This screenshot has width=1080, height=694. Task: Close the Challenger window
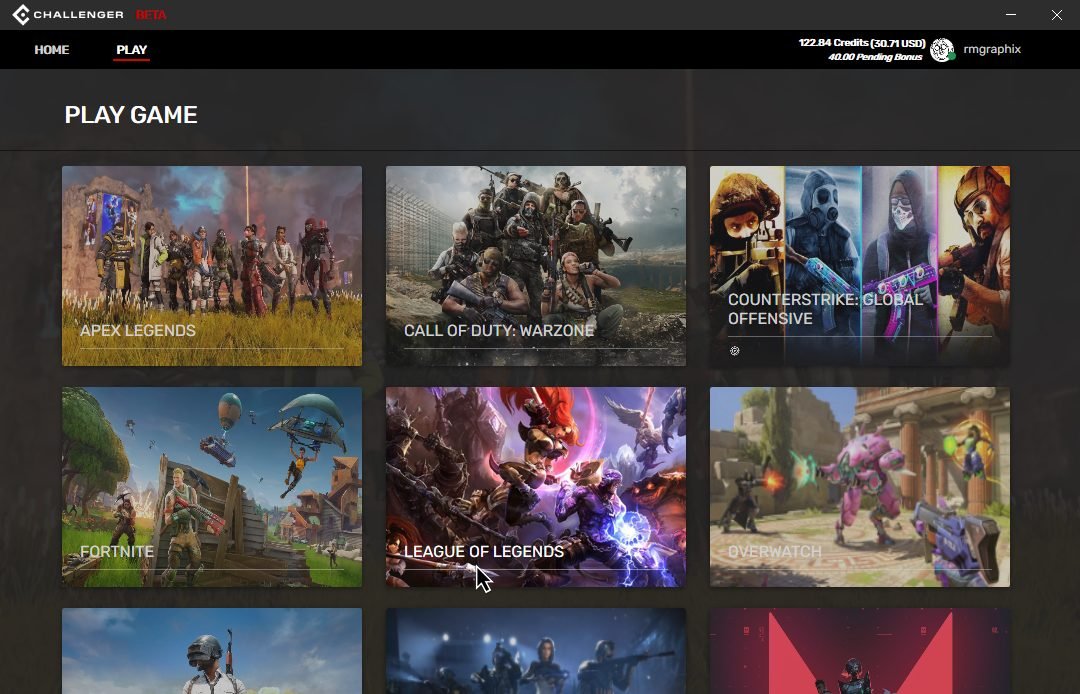coord(1057,14)
